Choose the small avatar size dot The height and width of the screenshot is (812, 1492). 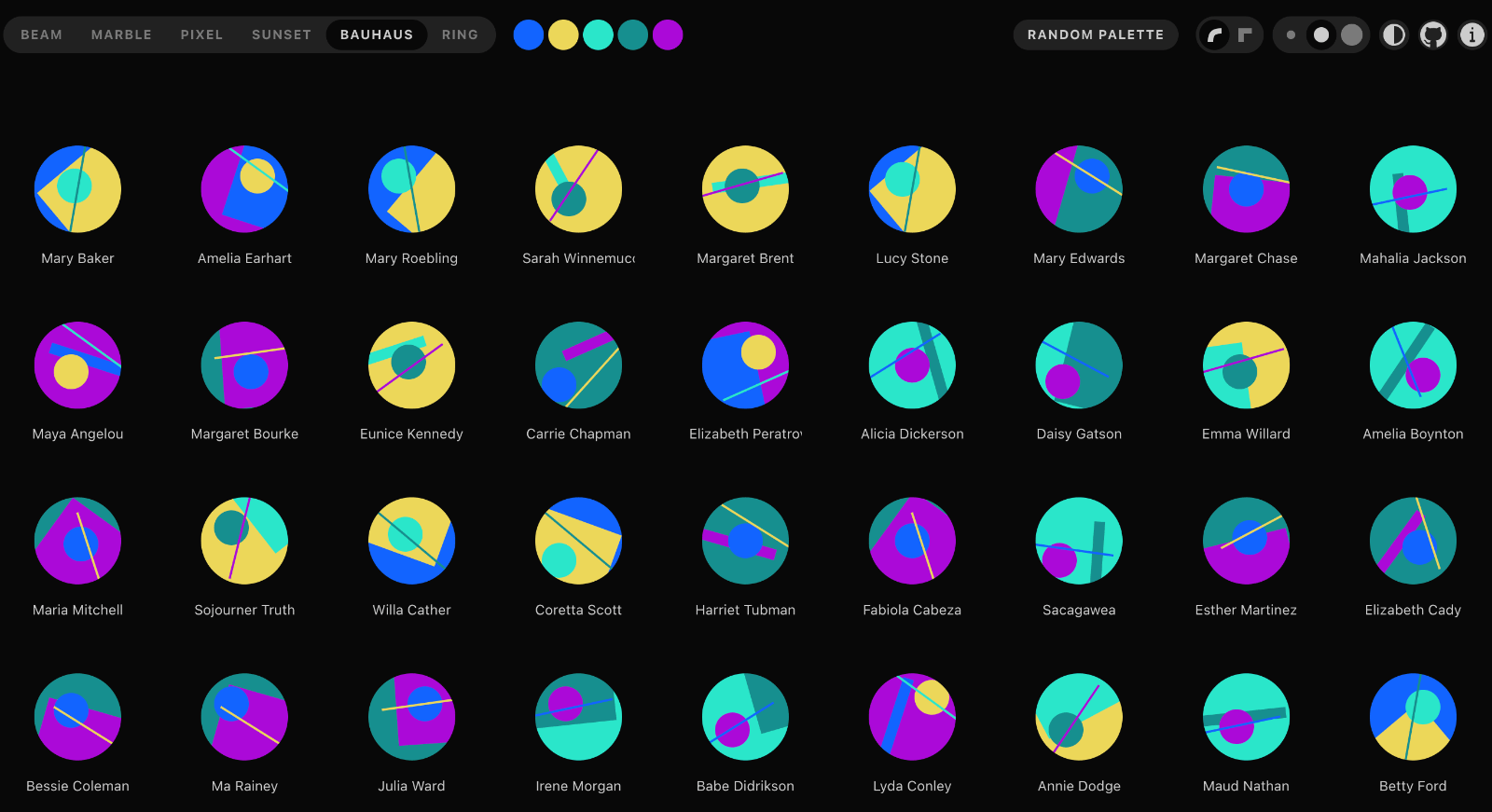pos(1291,35)
